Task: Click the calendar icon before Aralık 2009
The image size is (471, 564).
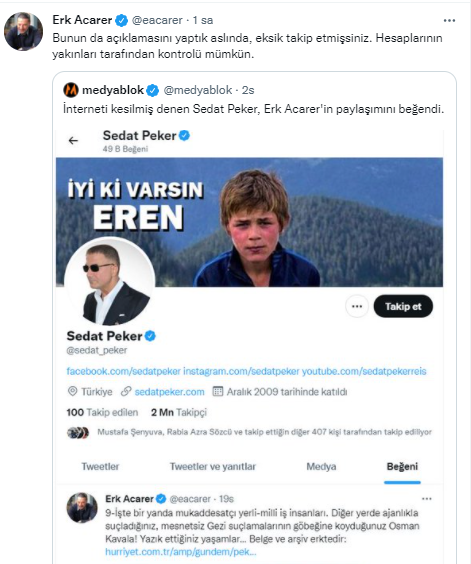Action: [x=218, y=391]
